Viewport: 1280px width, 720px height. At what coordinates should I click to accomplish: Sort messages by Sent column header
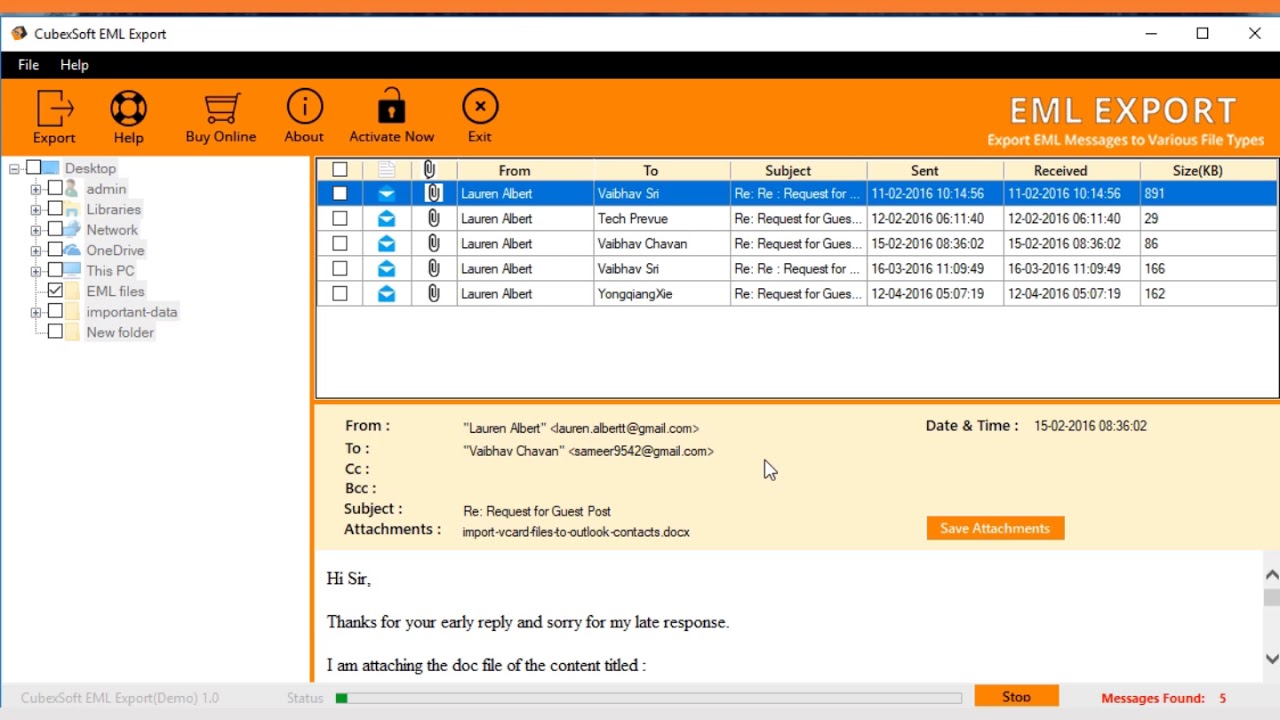[935, 170]
